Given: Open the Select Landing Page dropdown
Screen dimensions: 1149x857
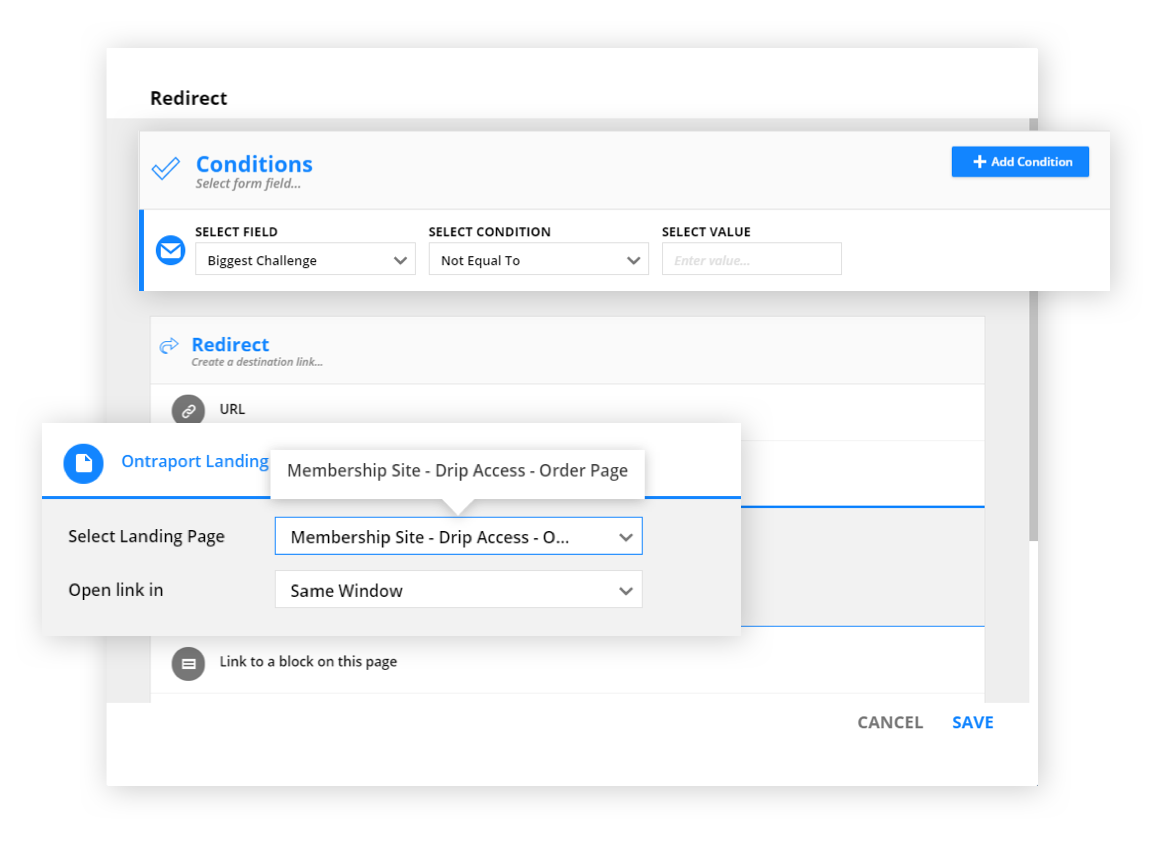Looking at the screenshot, I should 458,536.
